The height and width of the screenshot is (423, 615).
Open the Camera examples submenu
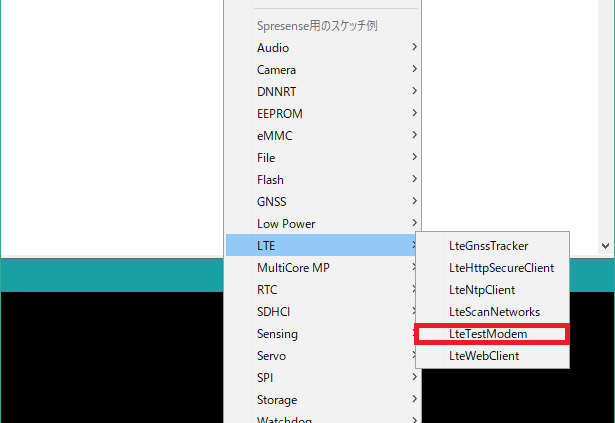(x=322, y=69)
